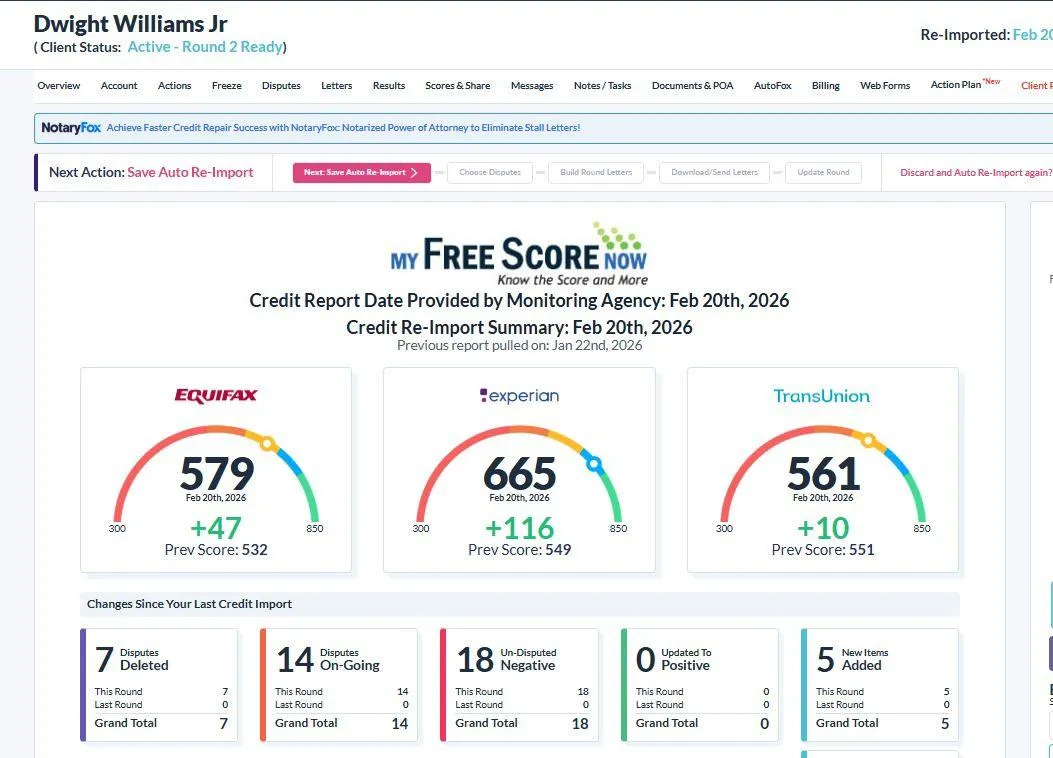The height and width of the screenshot is (758, 1053).
Task: Click the My Free Score Now logo
Action: point(519,254)
